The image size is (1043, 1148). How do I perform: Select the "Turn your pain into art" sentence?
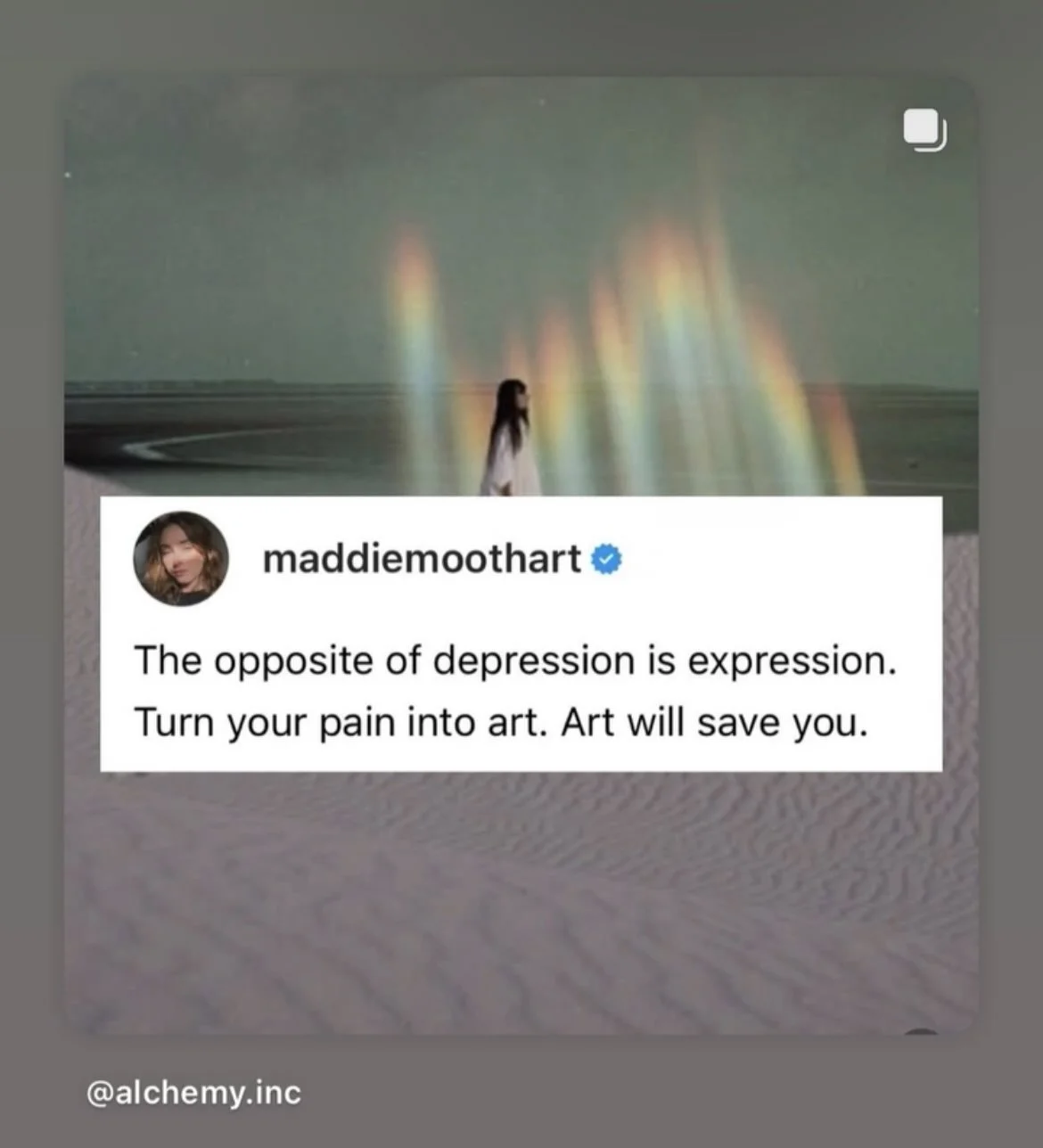click(339, 722)
